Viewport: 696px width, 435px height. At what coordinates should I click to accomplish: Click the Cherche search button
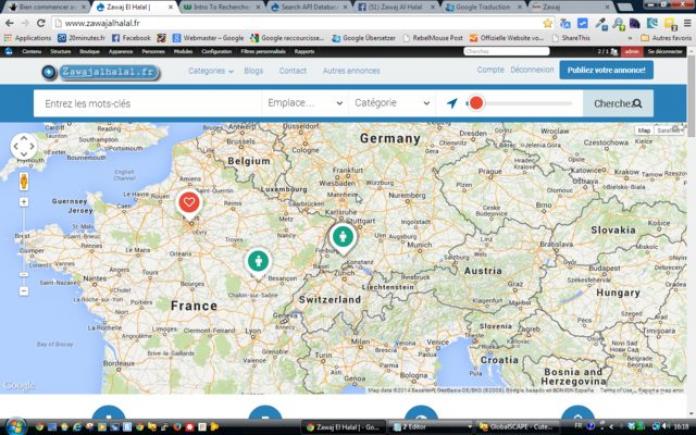pos(618,103)
